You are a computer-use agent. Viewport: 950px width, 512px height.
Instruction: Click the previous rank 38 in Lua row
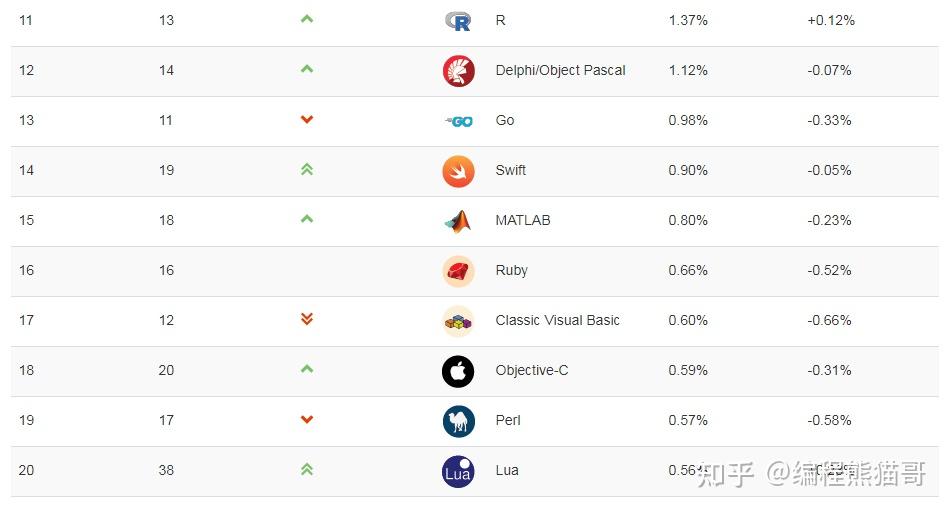pyautogui.click(x=166, y=471)
